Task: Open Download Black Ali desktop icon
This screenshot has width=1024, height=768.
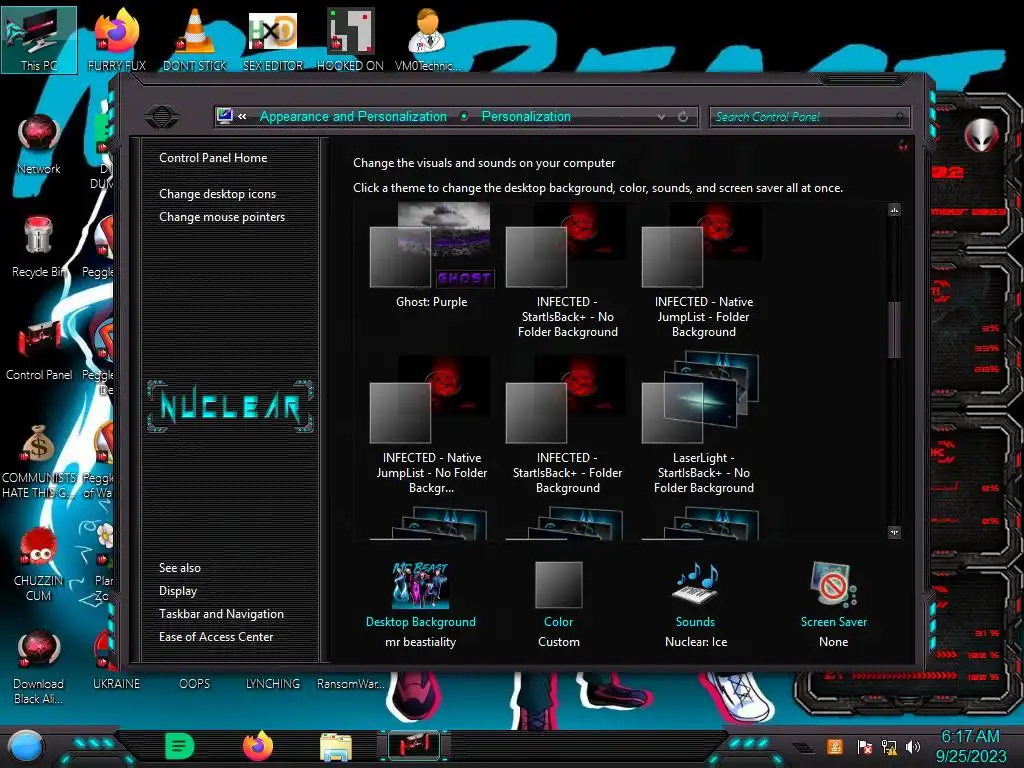Action: (39, 667)
